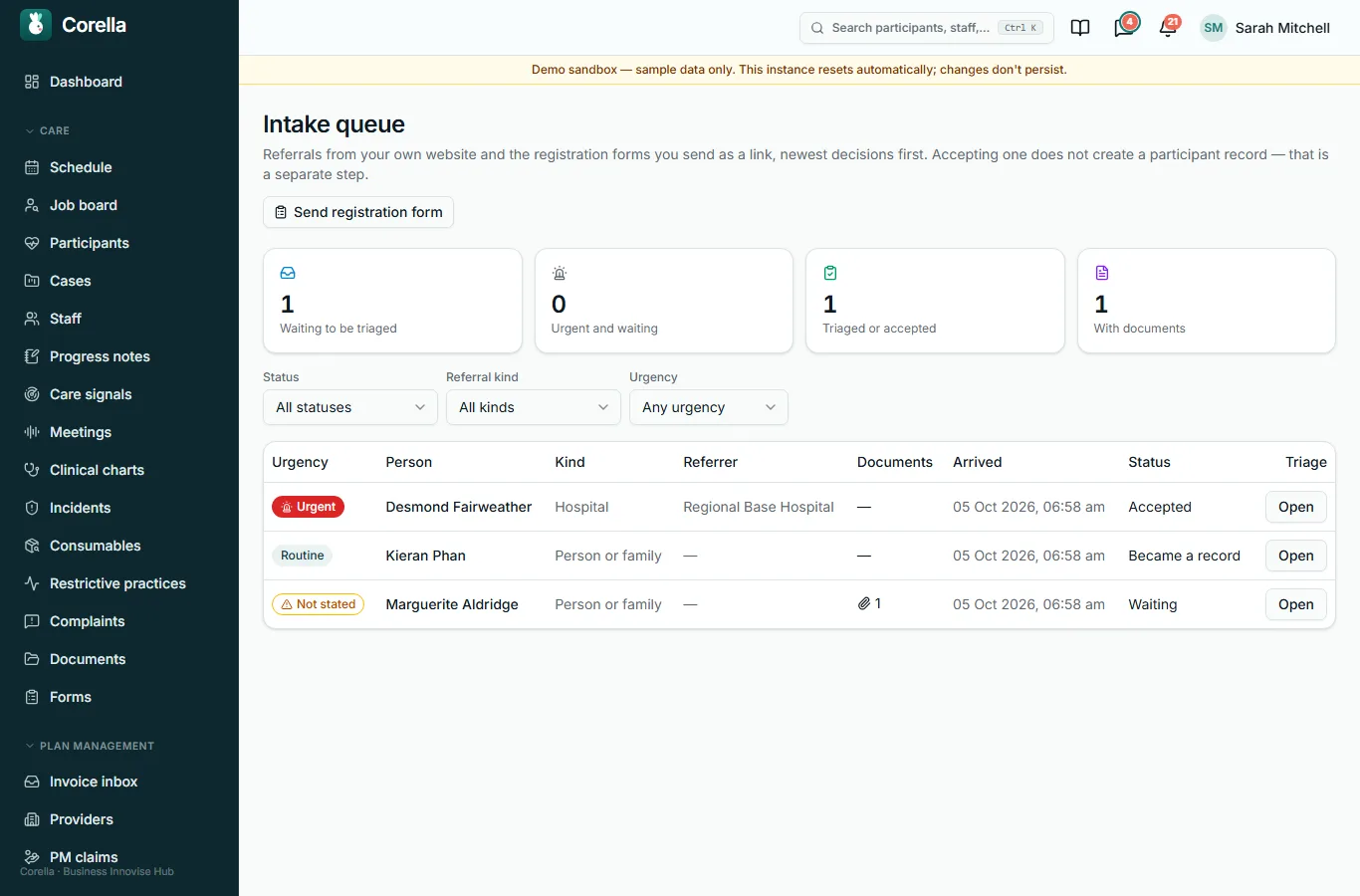Go to Providers in the sidebar

point(119,819)
